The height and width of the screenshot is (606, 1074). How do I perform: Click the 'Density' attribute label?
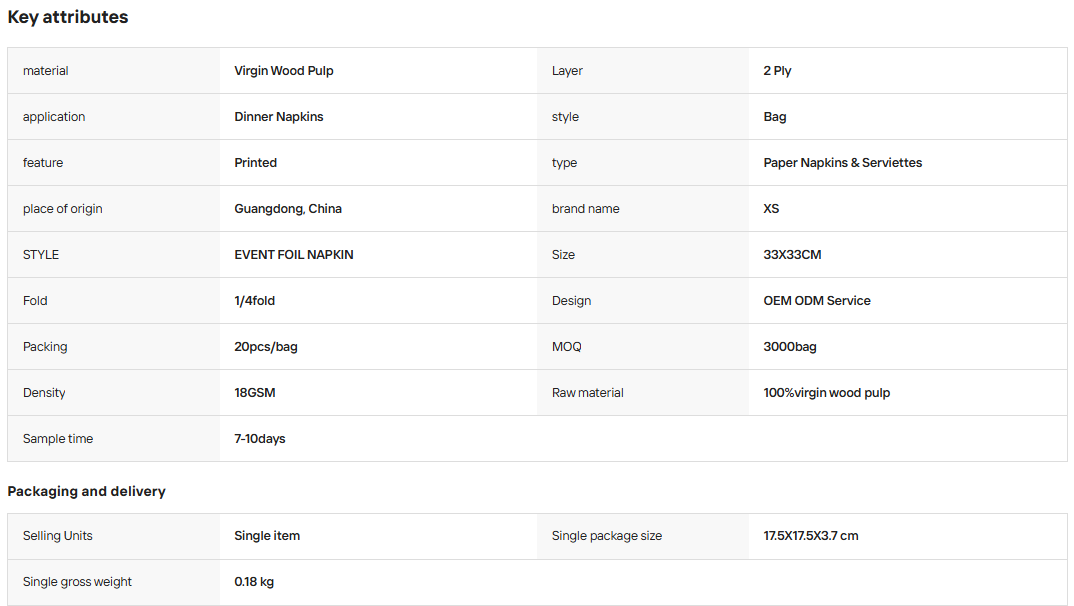point(44,392)
